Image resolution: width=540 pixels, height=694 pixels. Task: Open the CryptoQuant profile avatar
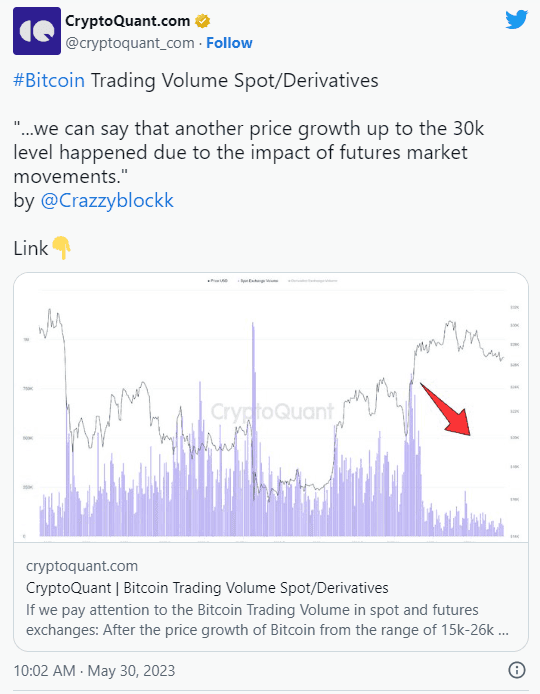37,31
